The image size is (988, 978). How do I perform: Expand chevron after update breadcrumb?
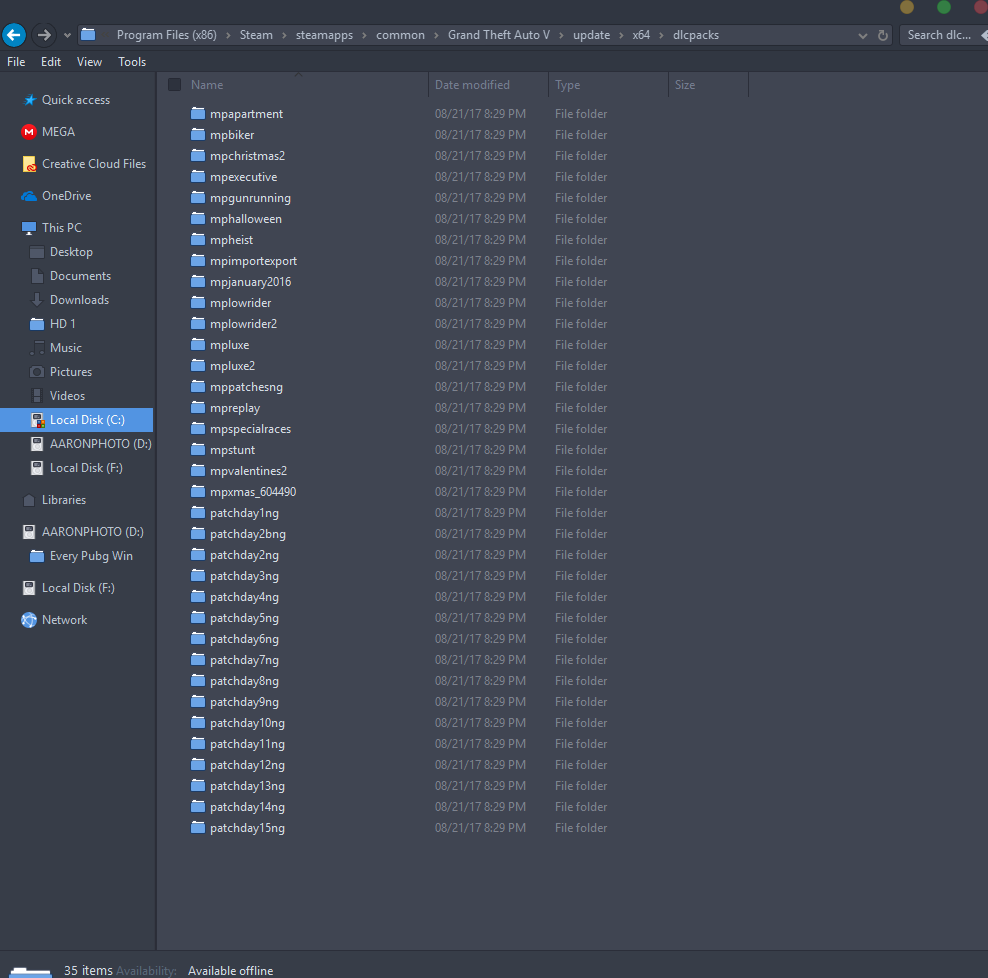621,35
